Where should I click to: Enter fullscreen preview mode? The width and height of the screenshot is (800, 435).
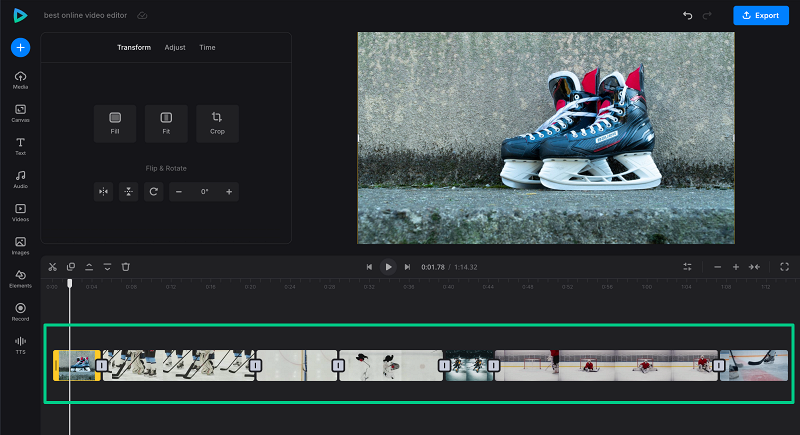pyautogui.click(x=785, y=267)
